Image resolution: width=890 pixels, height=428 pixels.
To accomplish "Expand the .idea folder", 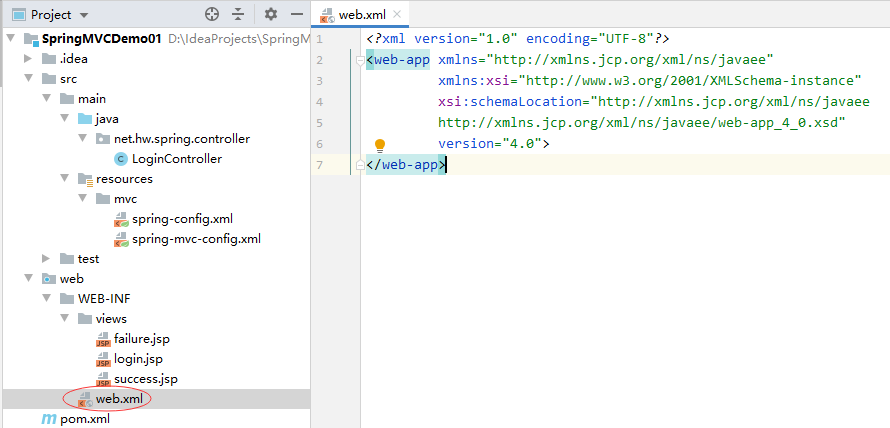I will point(29,59).
